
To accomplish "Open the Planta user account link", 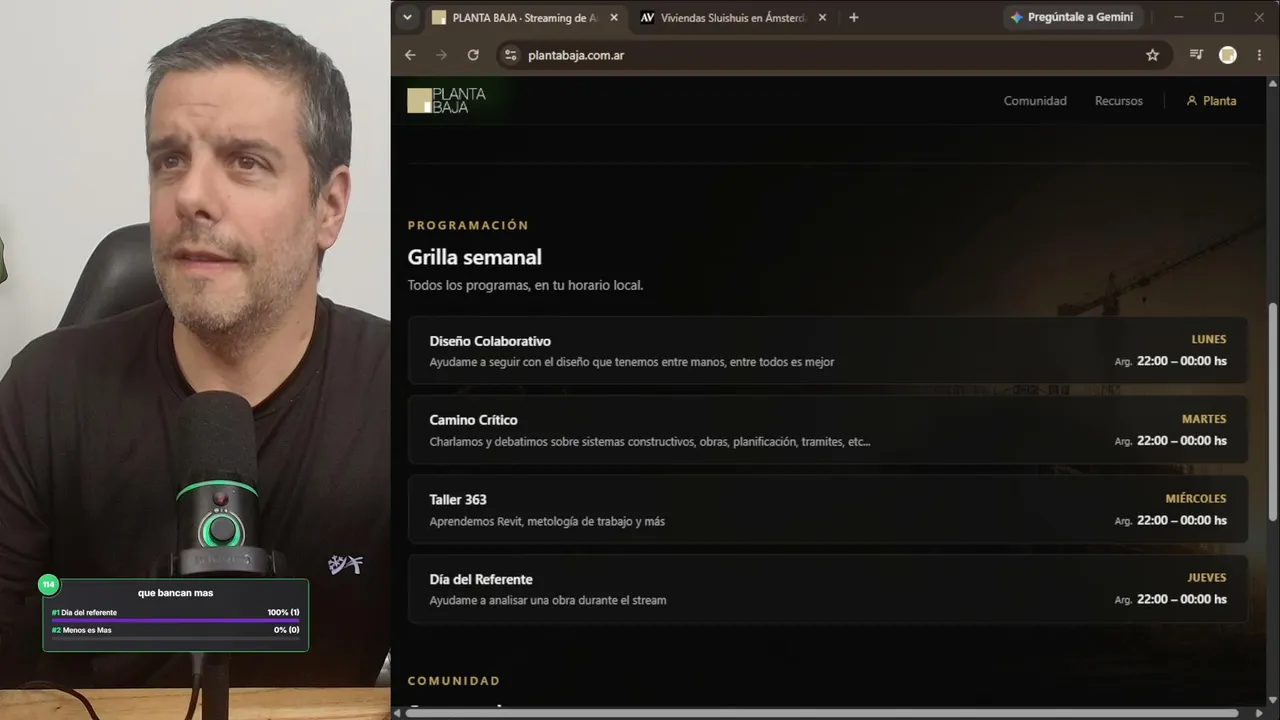I will coord(1211,101).
